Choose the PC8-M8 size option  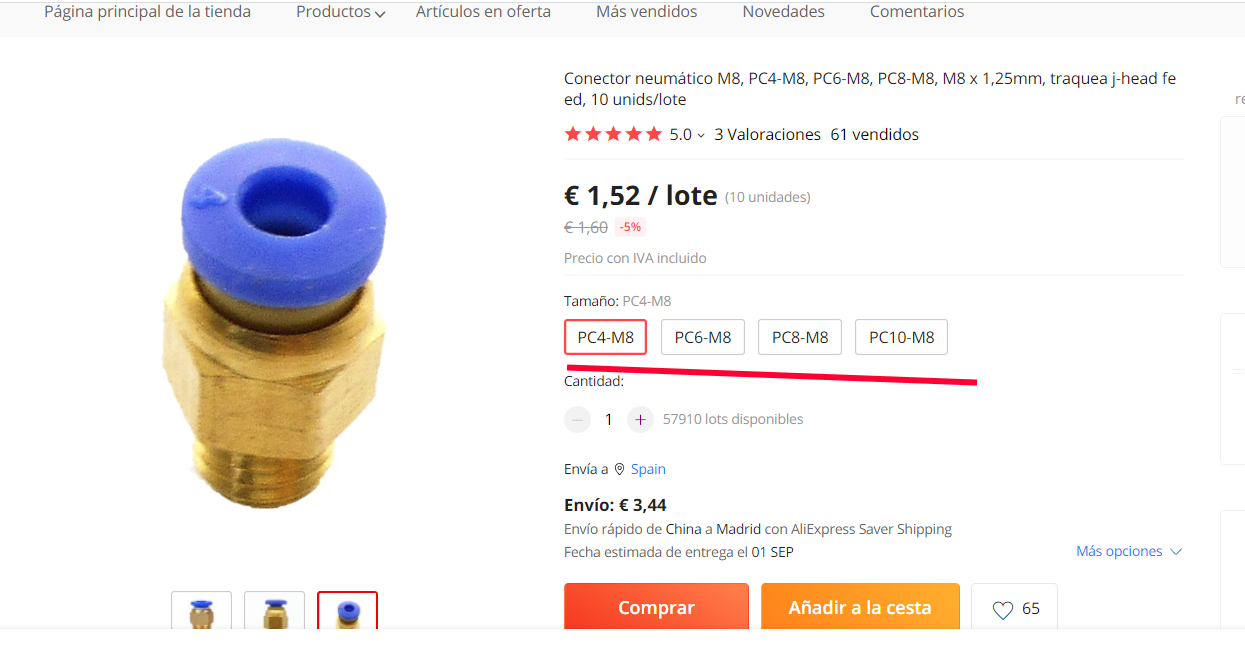800,337
